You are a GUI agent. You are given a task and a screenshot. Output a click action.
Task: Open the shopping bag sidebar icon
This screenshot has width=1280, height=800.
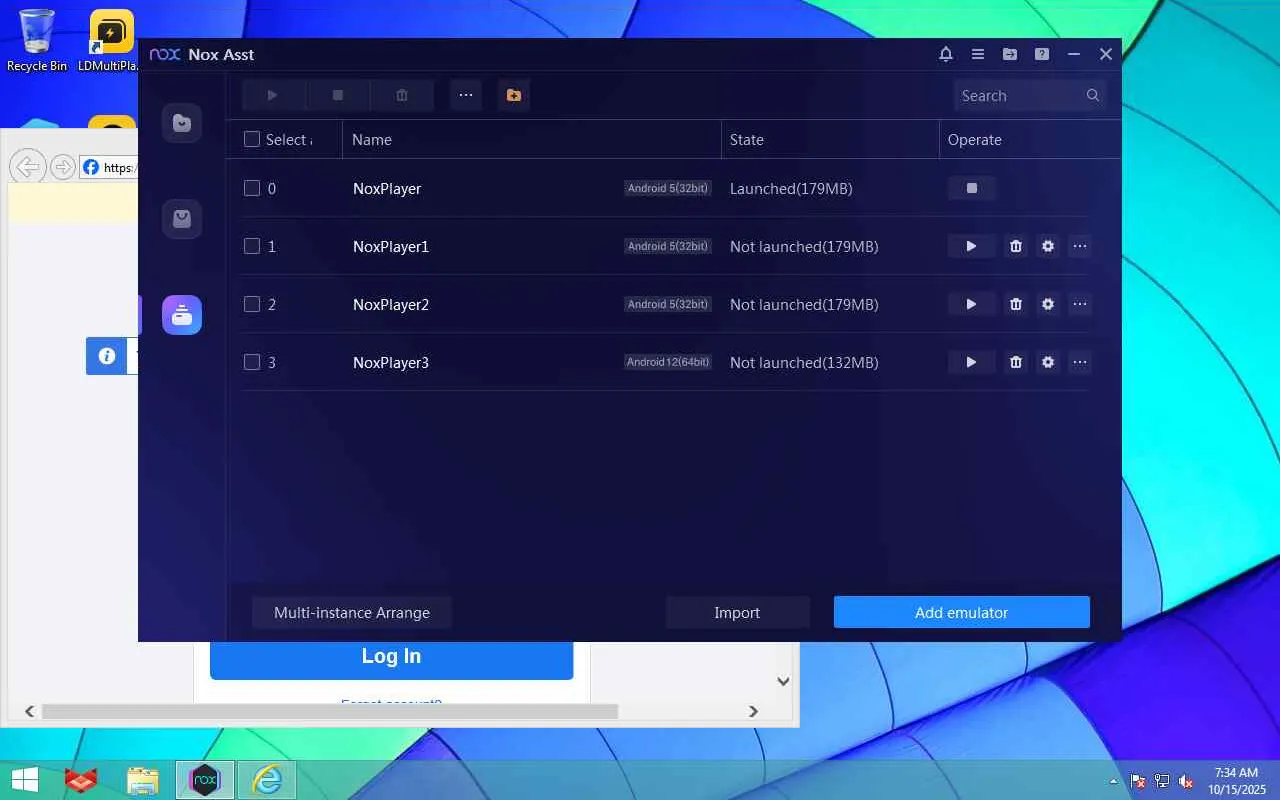(182, 219)
